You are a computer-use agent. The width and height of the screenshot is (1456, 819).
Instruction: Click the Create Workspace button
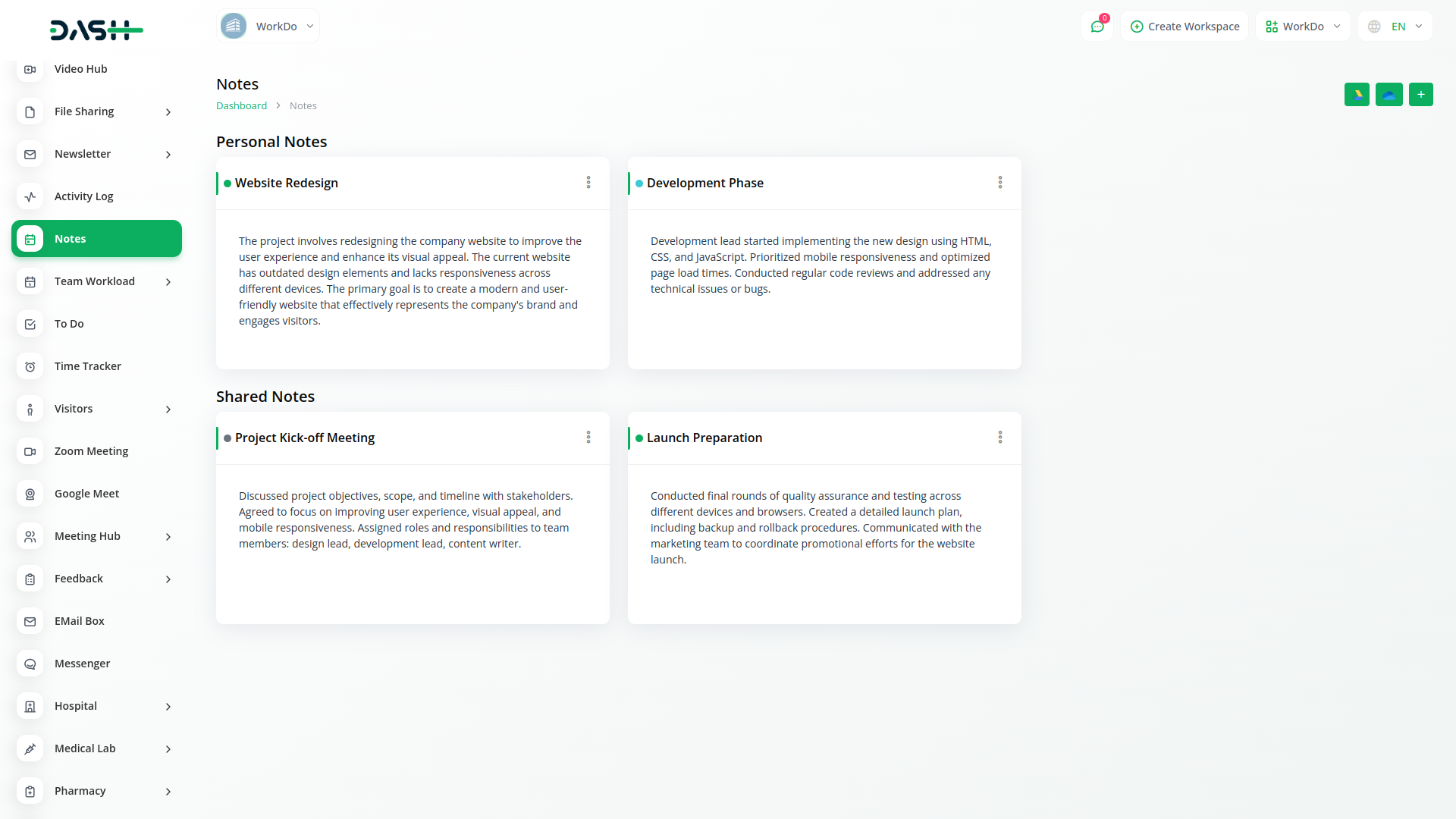coord(1185,27)
